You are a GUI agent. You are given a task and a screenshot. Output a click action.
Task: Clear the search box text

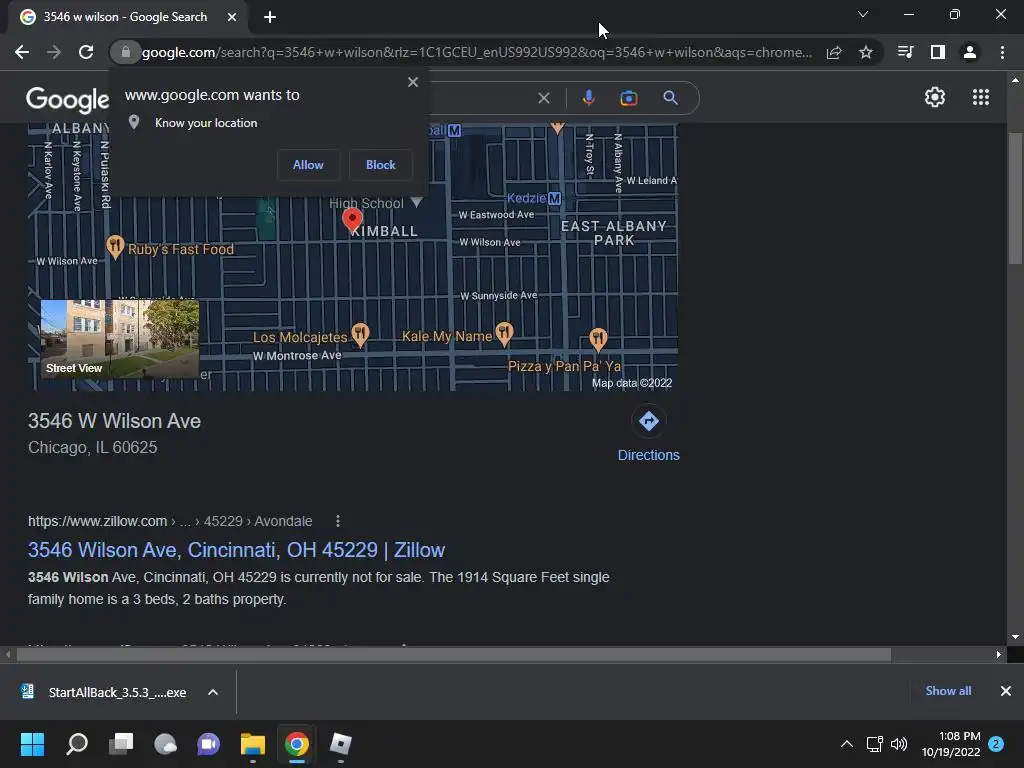pyautogui.click(x=543, y=98)
